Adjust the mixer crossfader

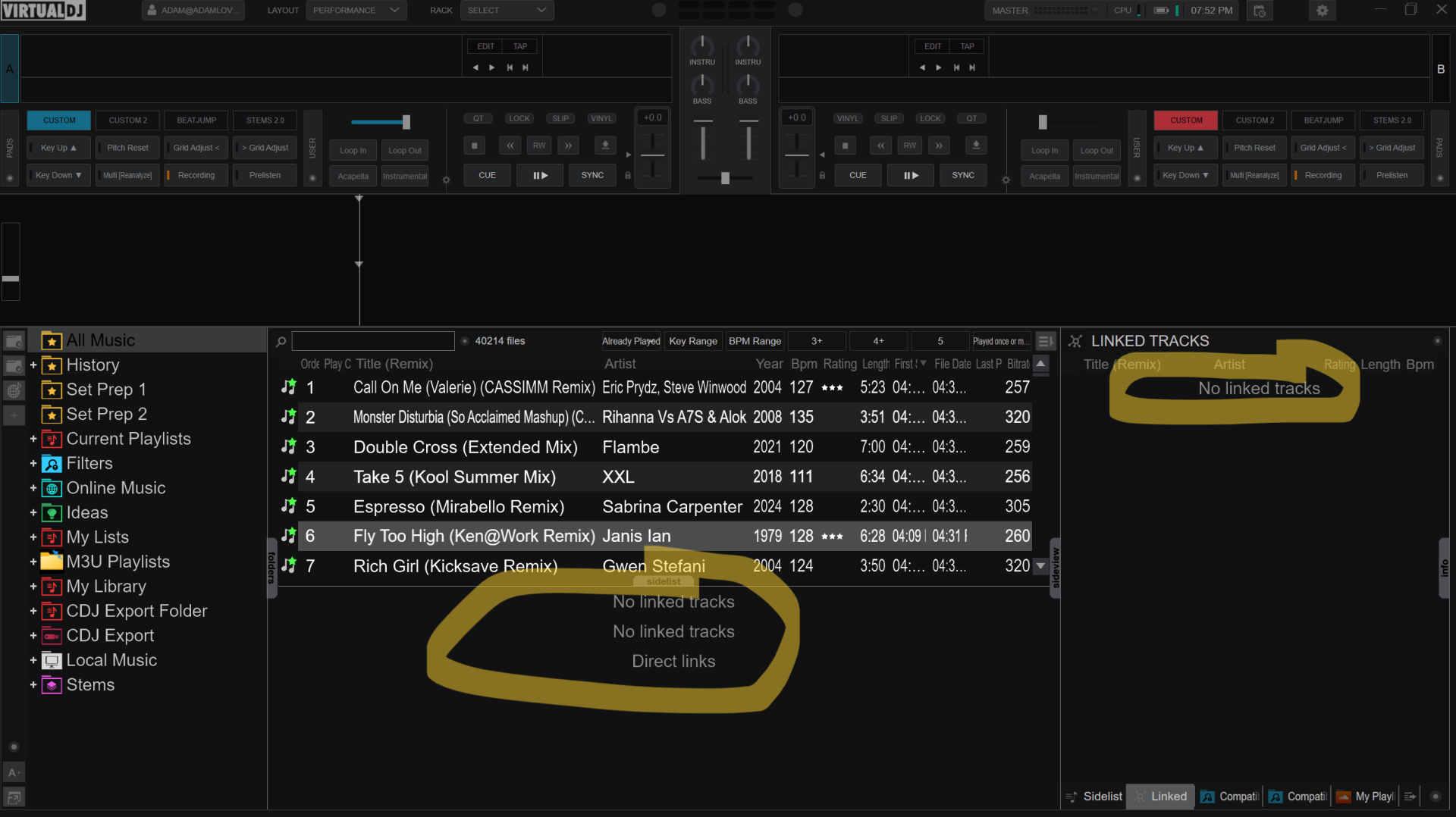click(725, 178)
